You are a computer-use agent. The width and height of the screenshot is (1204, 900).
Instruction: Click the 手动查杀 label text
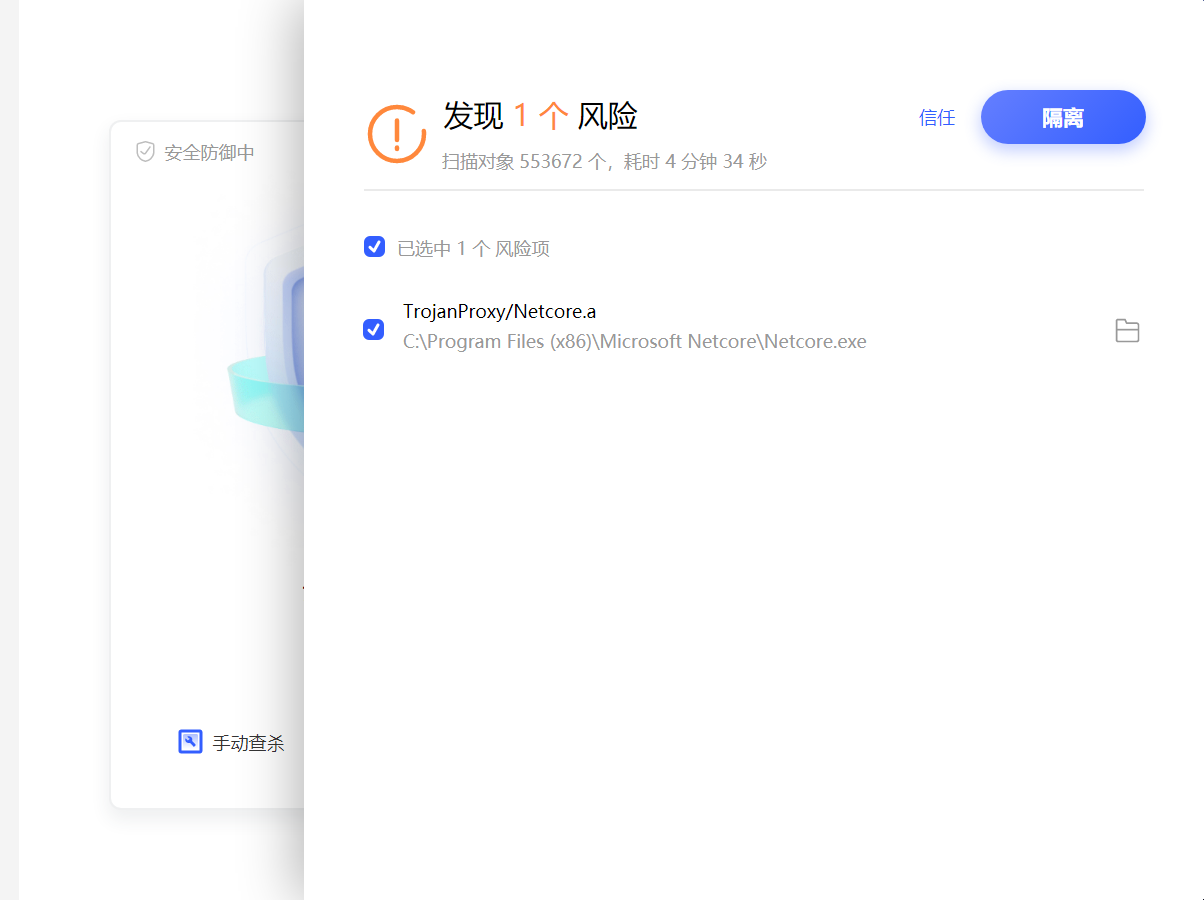pos(248,743)
